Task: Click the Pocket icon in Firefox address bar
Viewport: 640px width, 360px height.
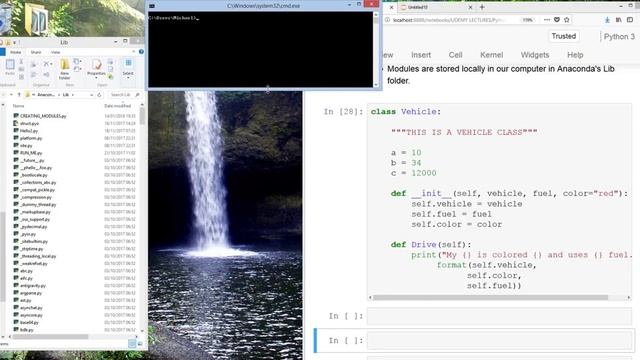Action: (557, 20)
